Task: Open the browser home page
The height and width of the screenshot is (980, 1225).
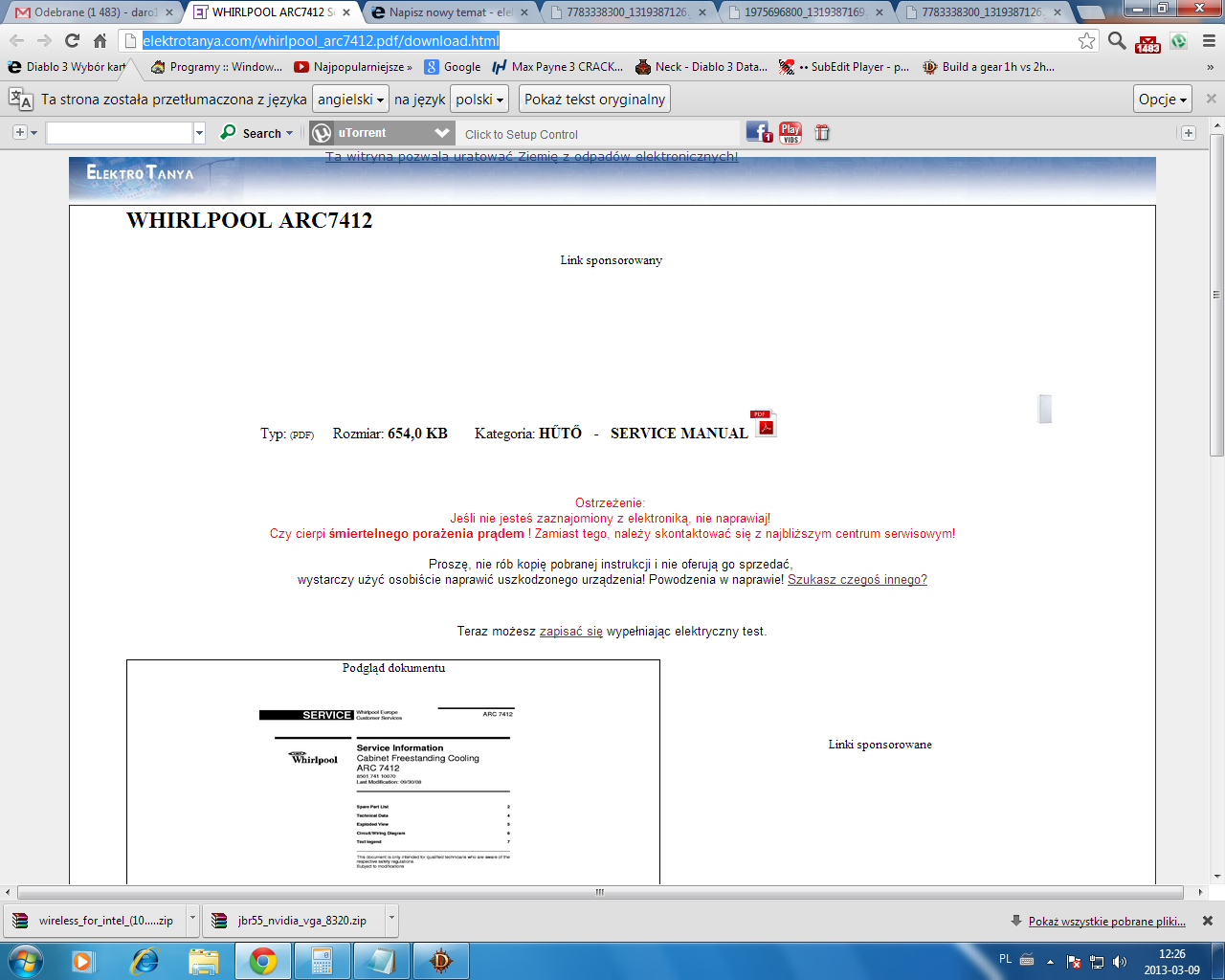Action: tap(100, 40)
